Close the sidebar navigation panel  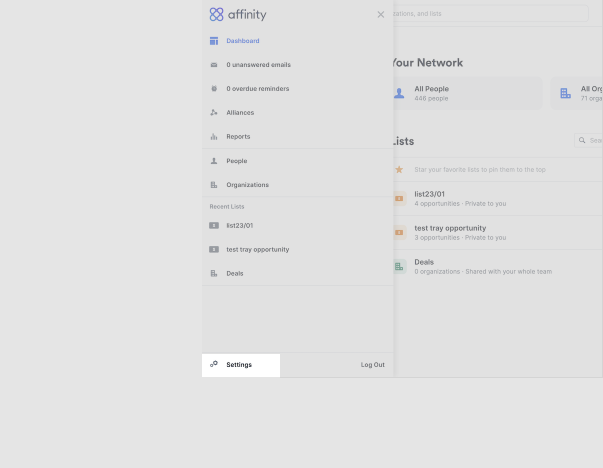point(381,15)
